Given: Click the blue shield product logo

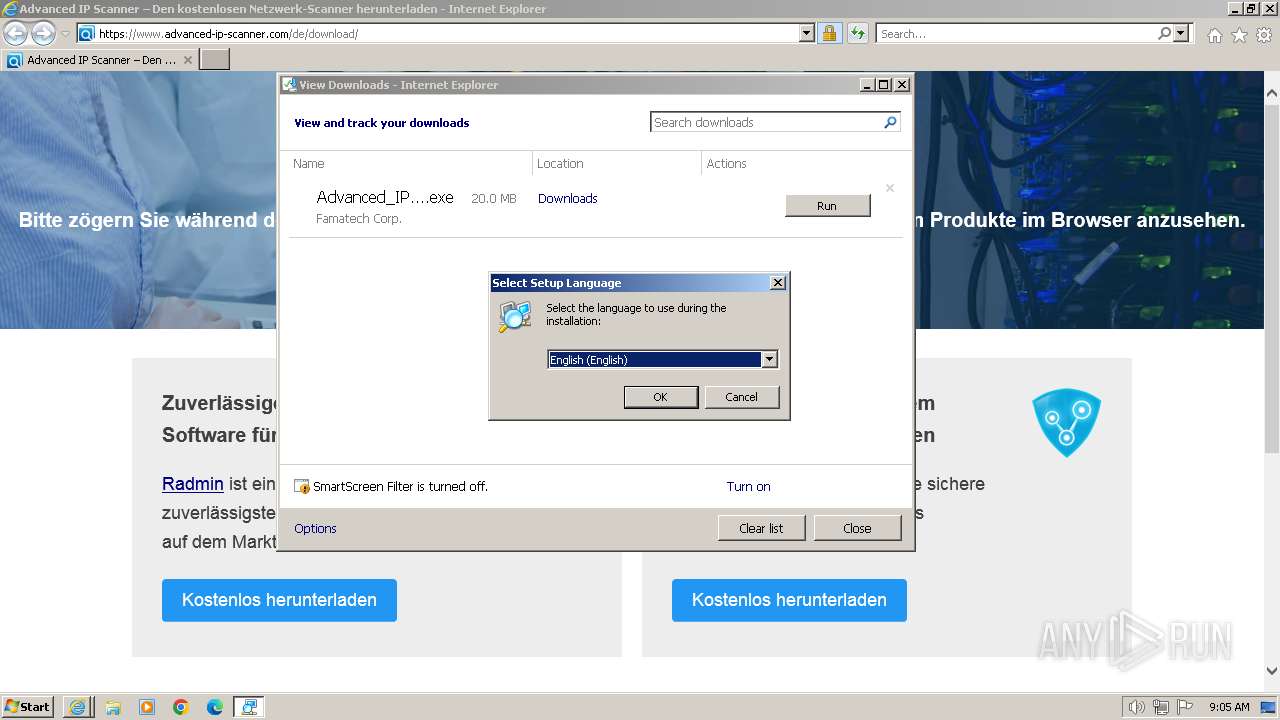Looking at the screenshot, I should point(1066,422).
